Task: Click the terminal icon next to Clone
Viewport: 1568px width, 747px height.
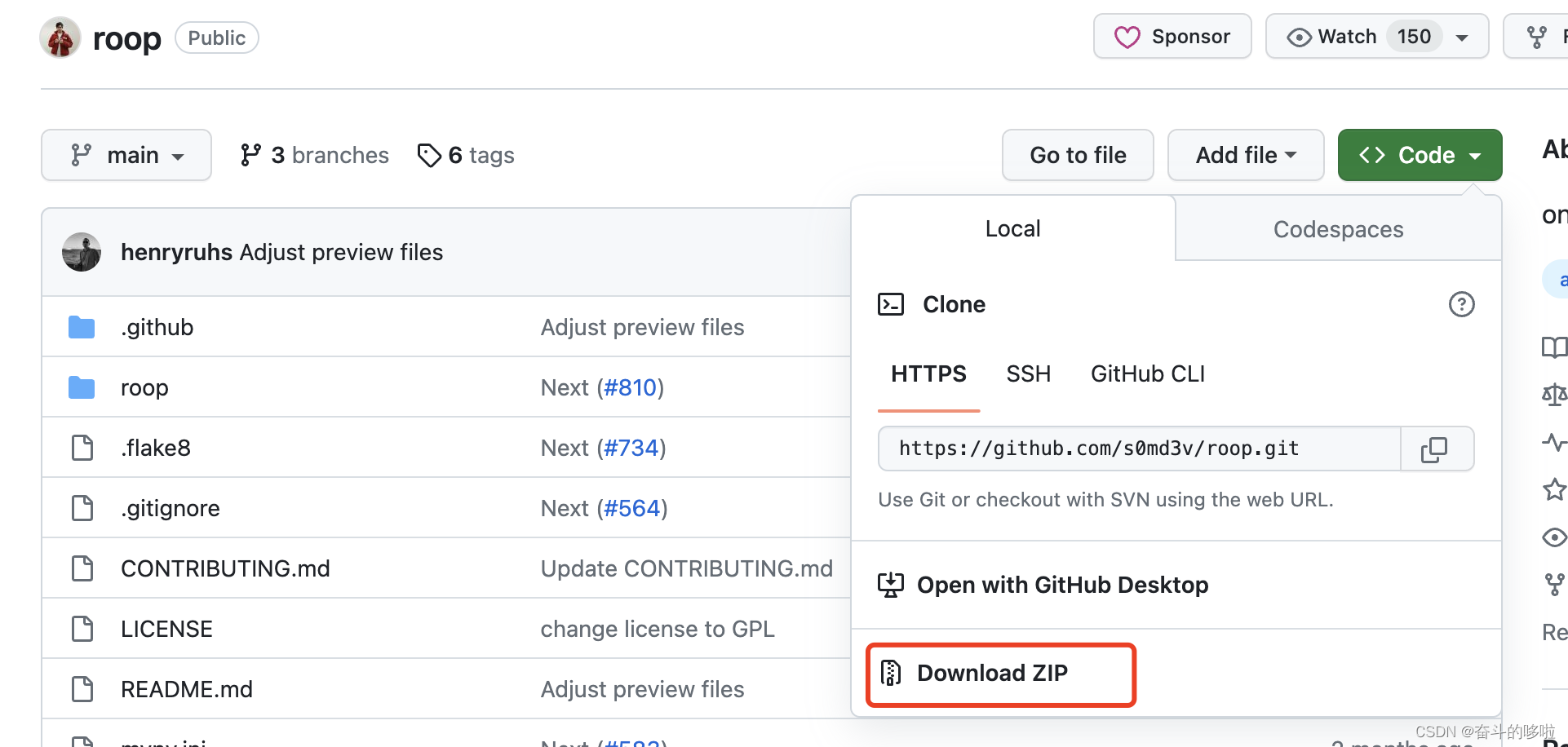Action: pyautogui.click(x=891, y=304)
